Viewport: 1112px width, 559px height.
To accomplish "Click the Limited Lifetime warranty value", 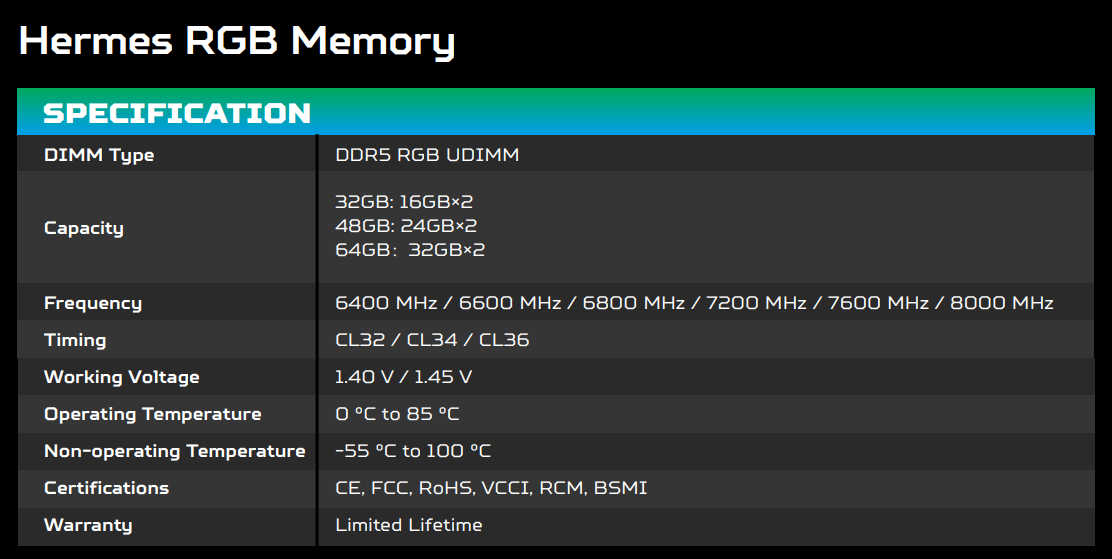I will click(409, 525).
